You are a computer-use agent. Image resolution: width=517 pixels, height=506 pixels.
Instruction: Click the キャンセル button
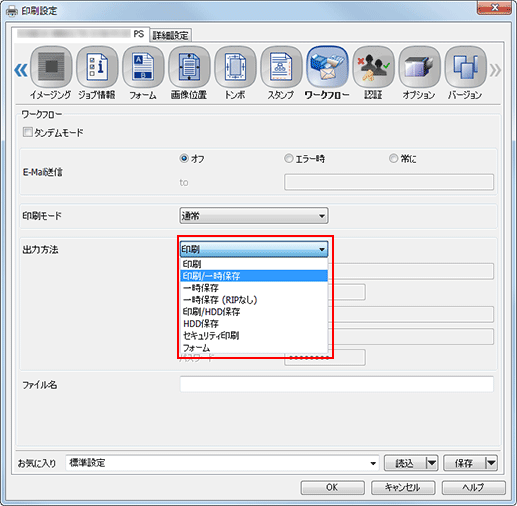point(403,488)
